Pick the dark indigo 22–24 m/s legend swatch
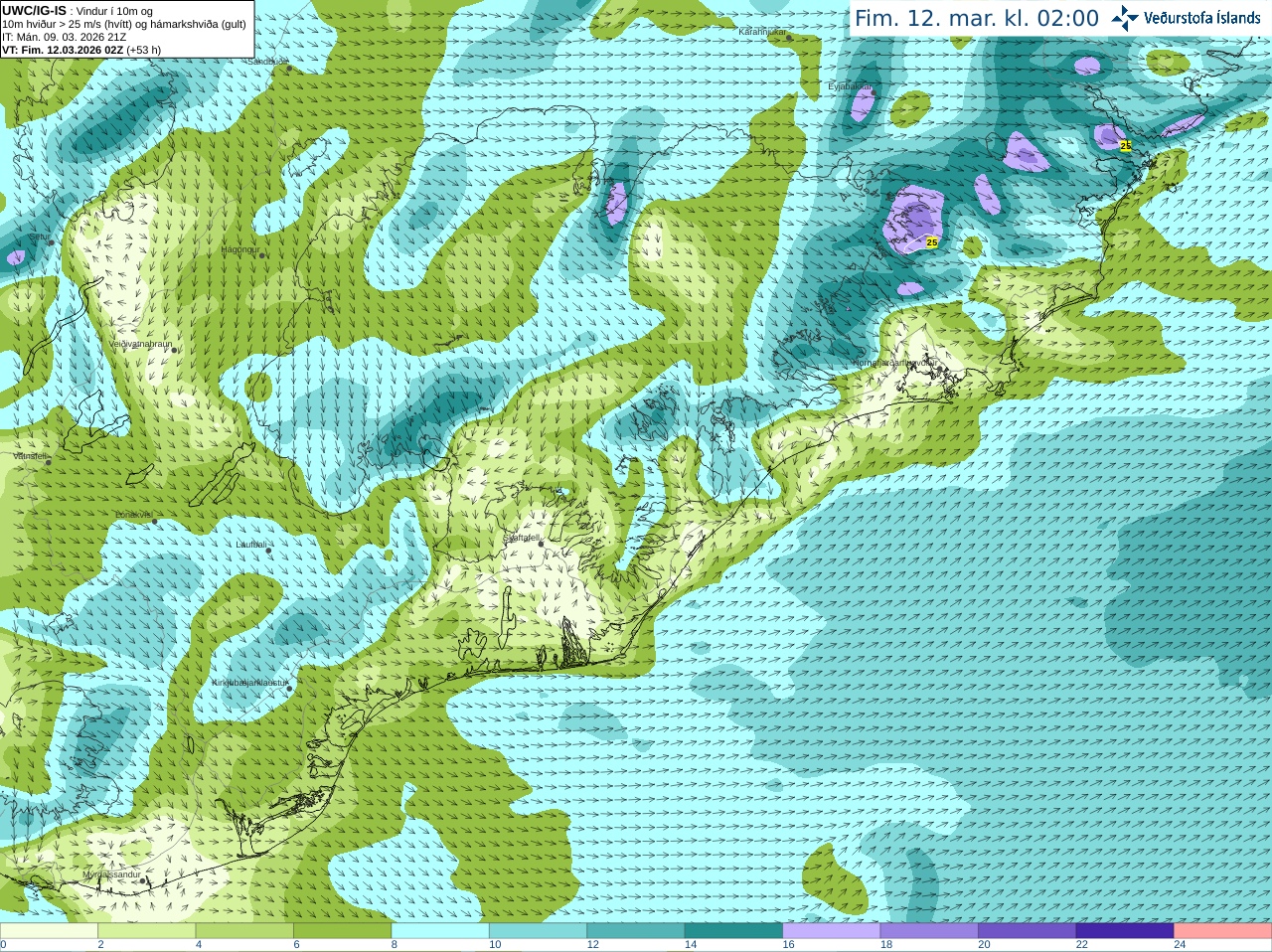This screenshot has height=952, width=1272. (x=1125, y=931)
